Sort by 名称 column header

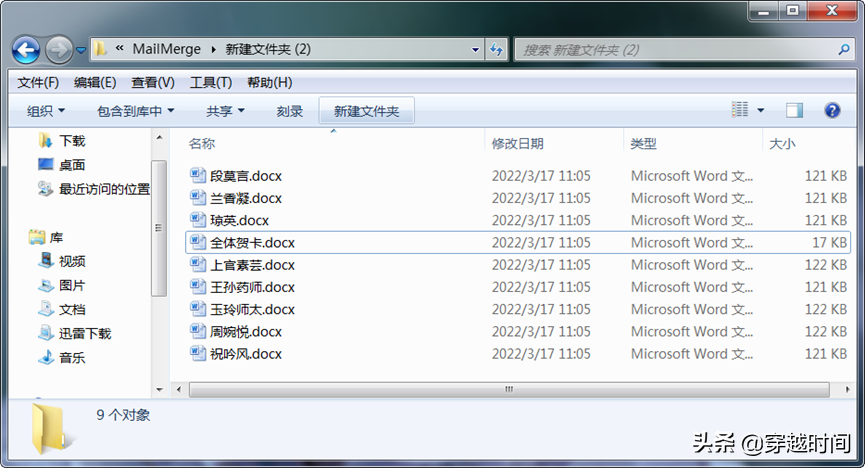[x=202, y=143]
